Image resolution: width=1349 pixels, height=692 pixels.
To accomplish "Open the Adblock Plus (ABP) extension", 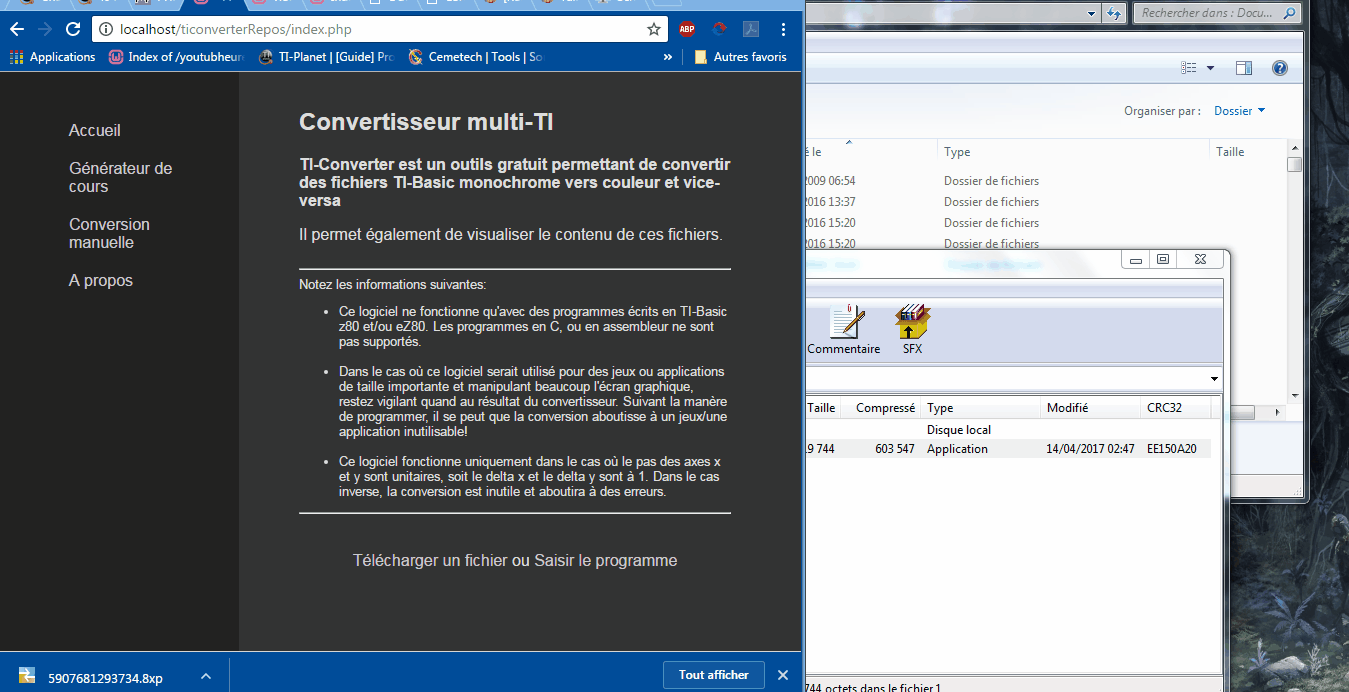I will 687,30.
